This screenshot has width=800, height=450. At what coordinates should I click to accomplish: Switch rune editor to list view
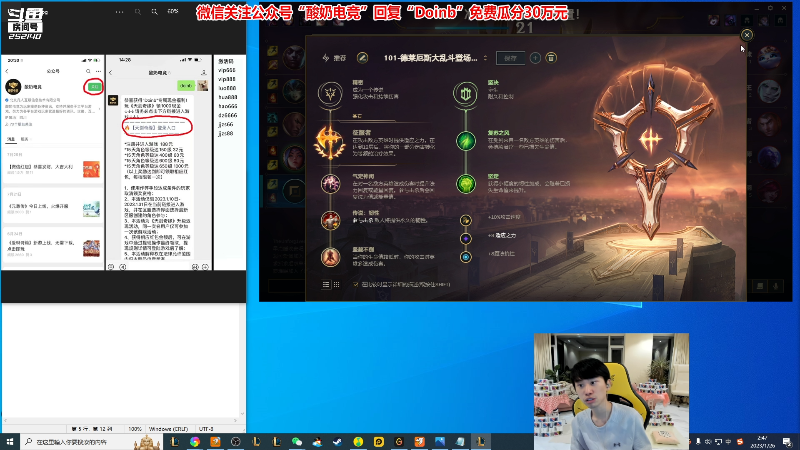click(x=326, y=285)
